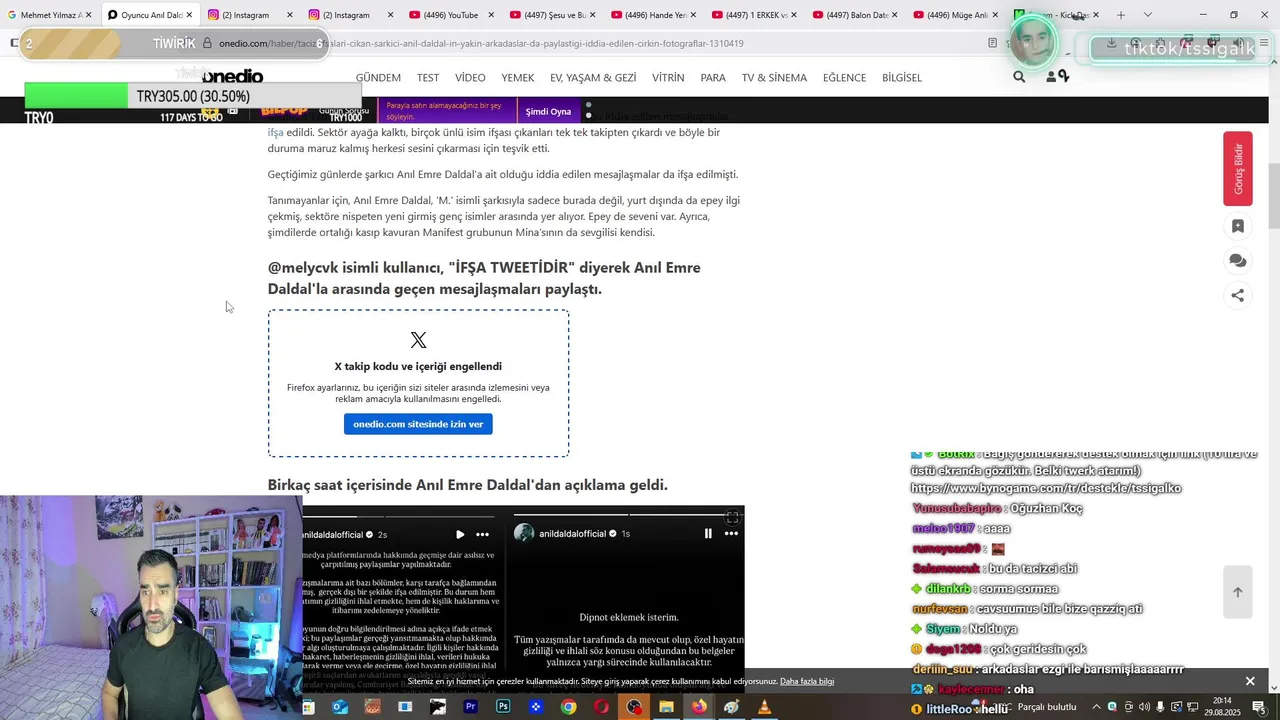Click the heading mentioning @melycvk

484,278
